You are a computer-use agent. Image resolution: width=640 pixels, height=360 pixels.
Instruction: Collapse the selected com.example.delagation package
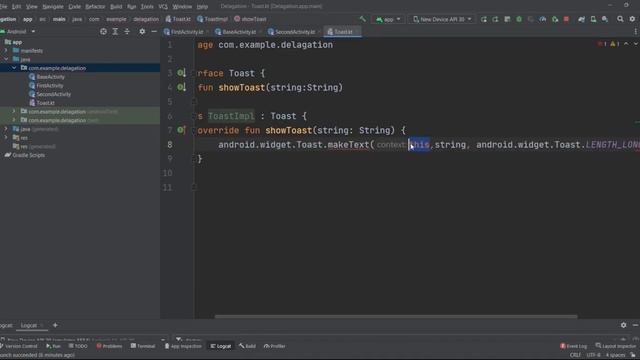[x=14, y=68]
